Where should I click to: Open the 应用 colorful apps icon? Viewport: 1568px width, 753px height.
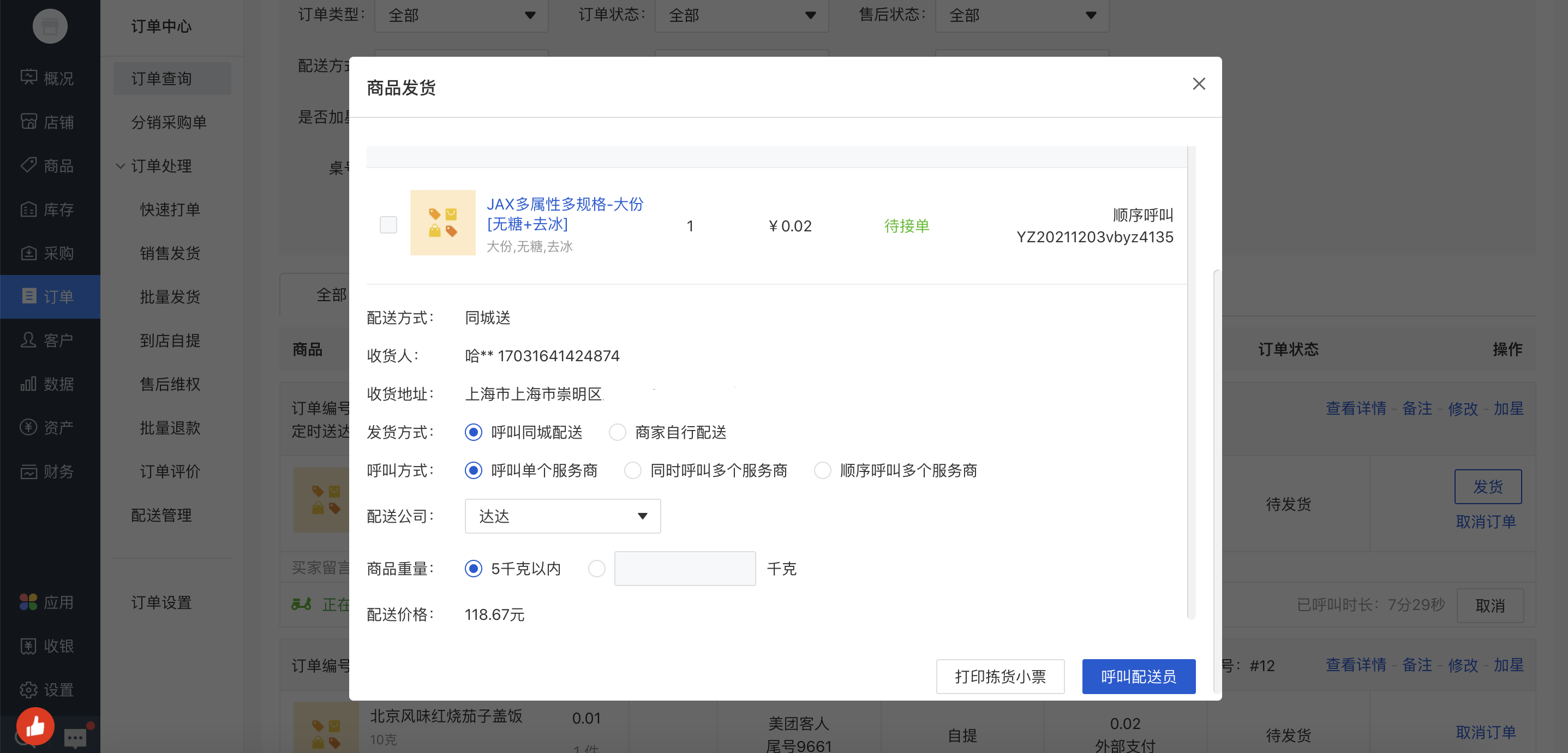[x=28, y=602]
